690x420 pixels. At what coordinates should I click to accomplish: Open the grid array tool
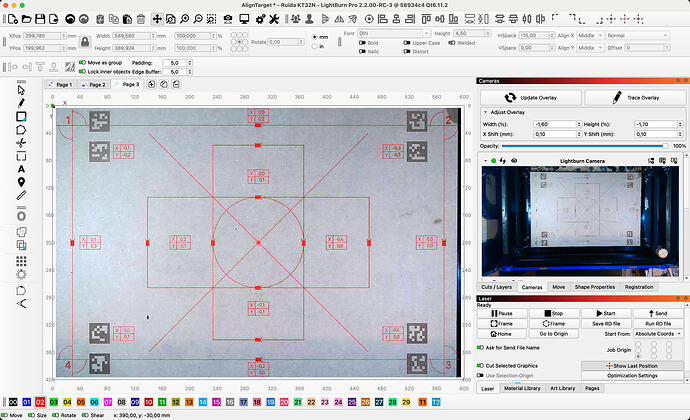21,261
